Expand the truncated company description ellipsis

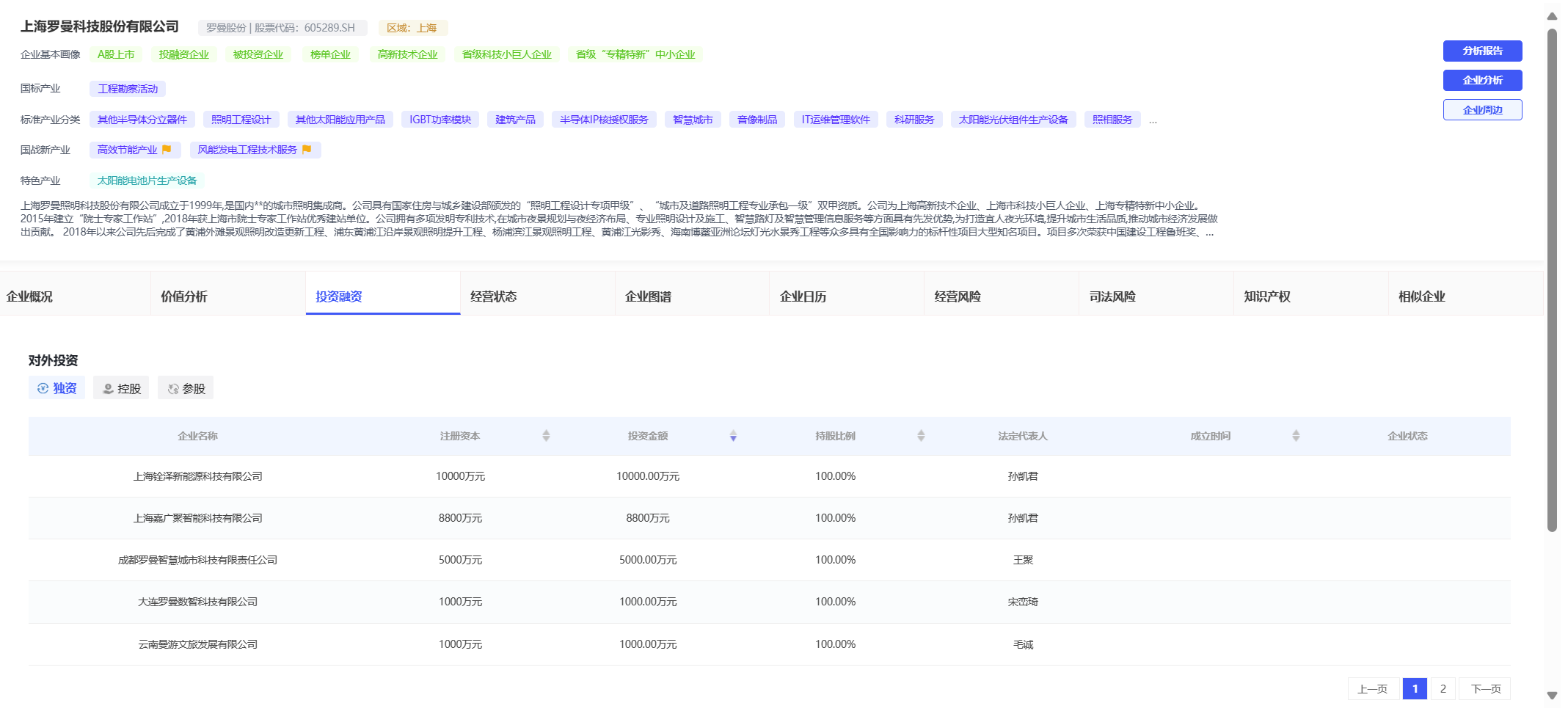click(x=1209, y=233)
